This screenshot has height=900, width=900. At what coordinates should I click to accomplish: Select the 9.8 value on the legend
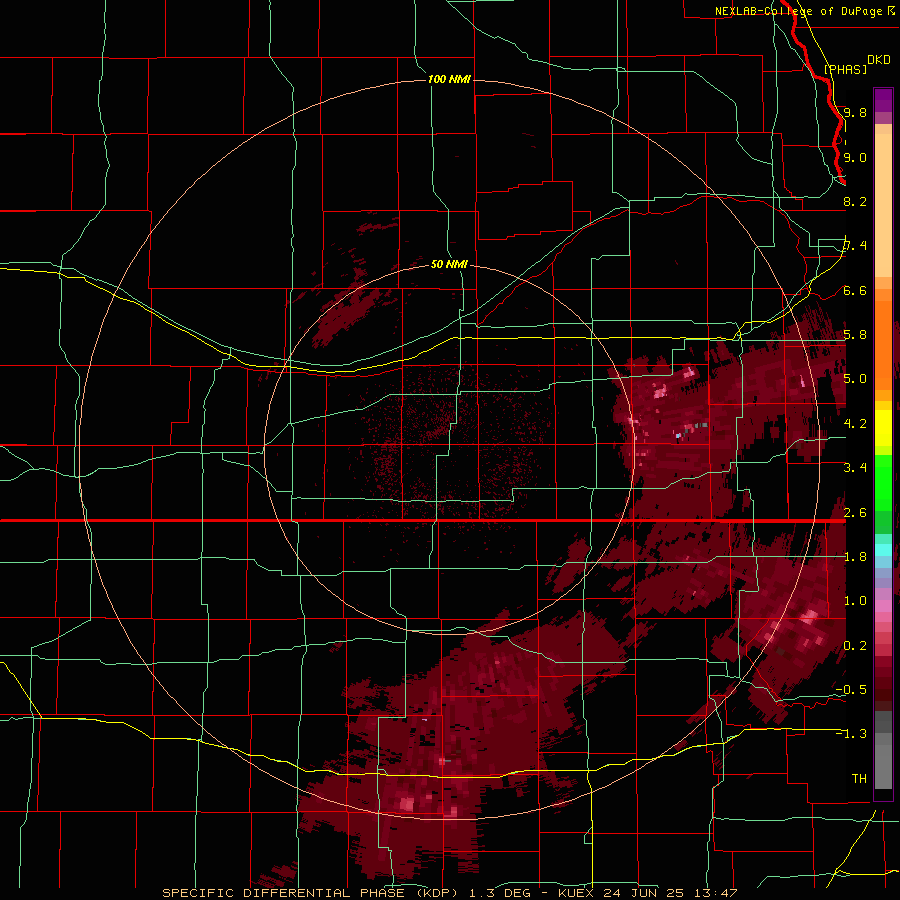click(x=855, y=112)
